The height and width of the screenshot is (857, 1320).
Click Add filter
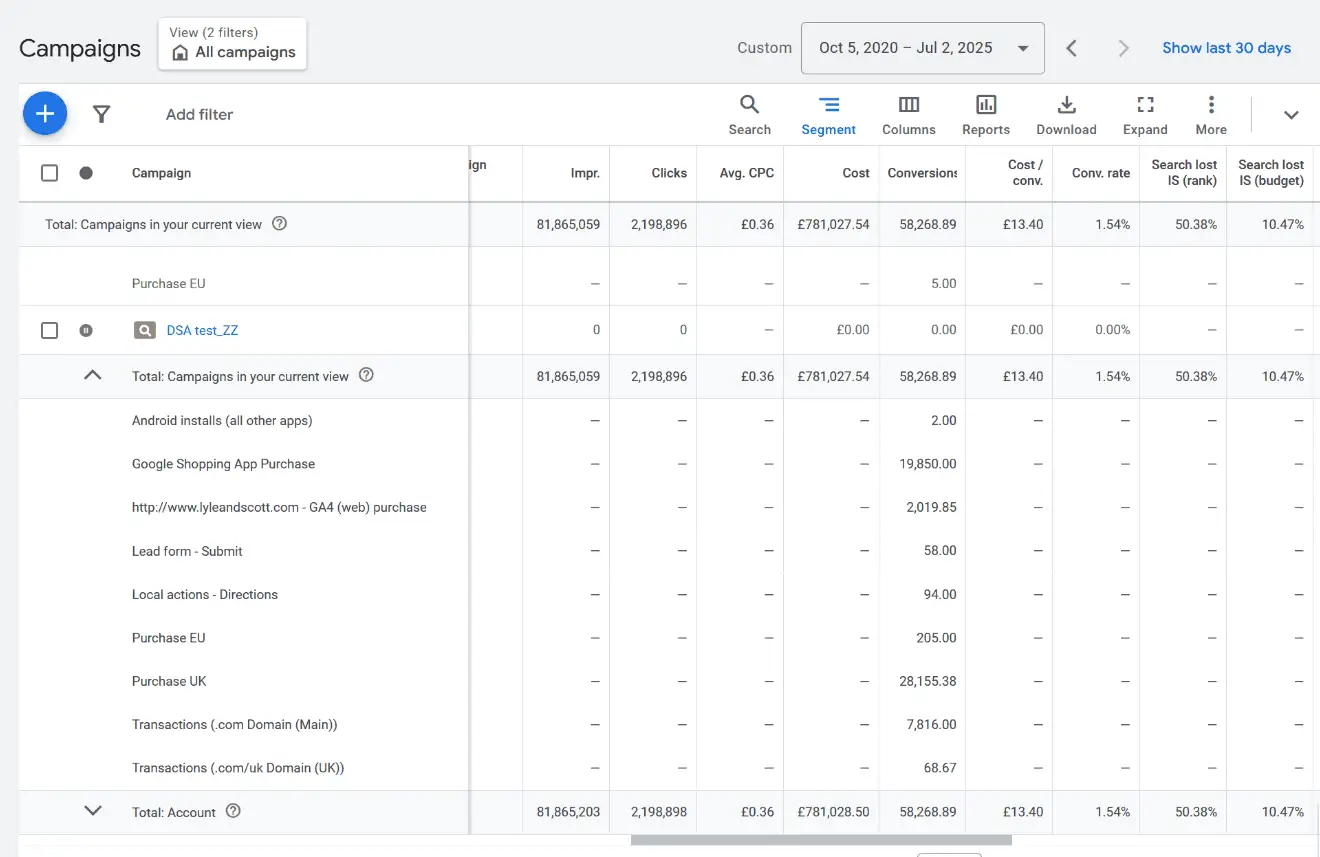pyautogui.click(x=199, y=114)
